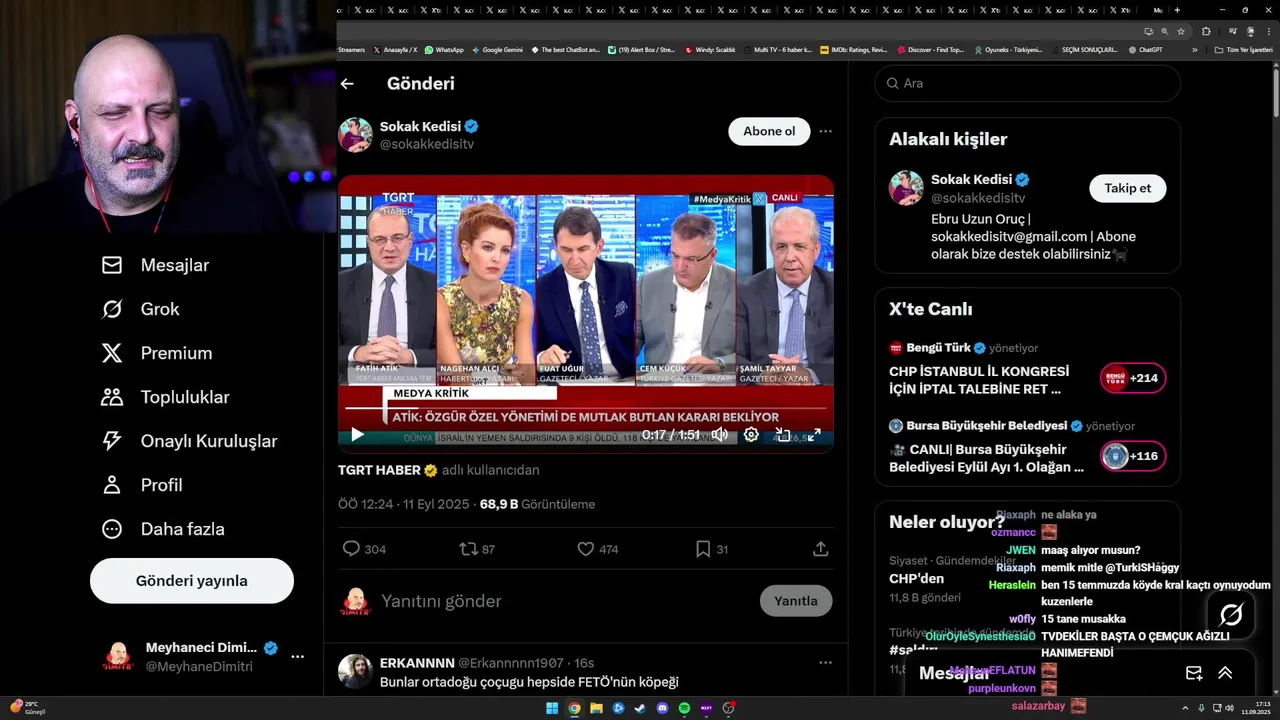Open Grok from the sidebar
This screenshot has height=720, width=1280.
click(x=141, y=309)
